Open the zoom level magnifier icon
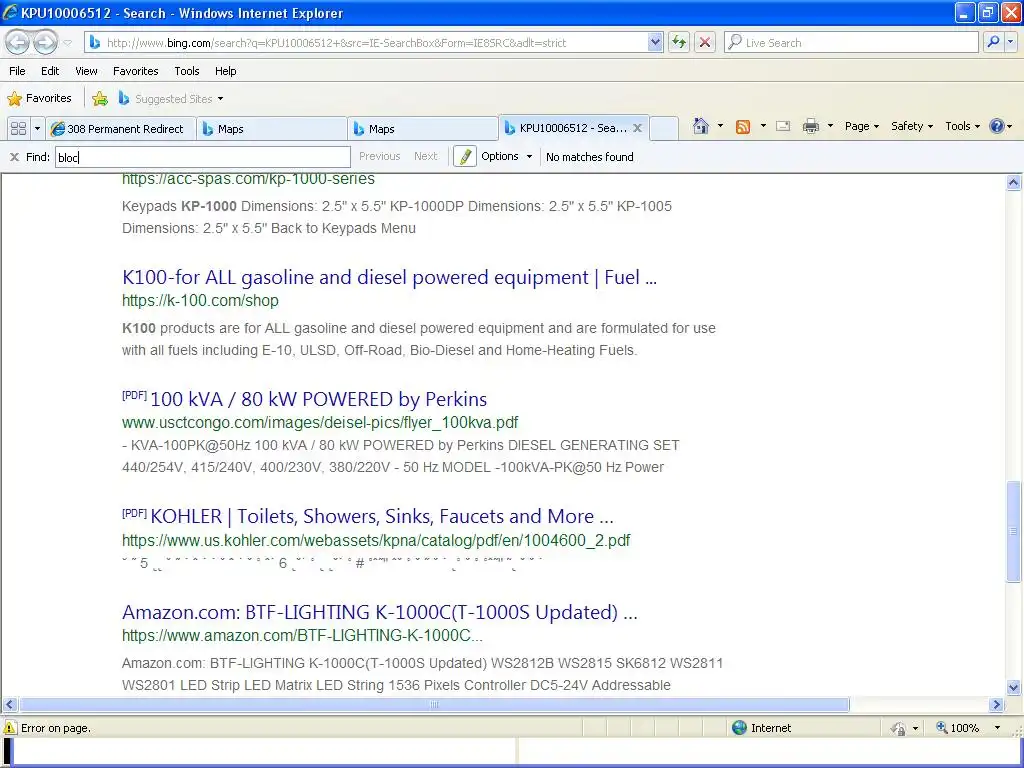The image size is (1024, 768). 942,728
